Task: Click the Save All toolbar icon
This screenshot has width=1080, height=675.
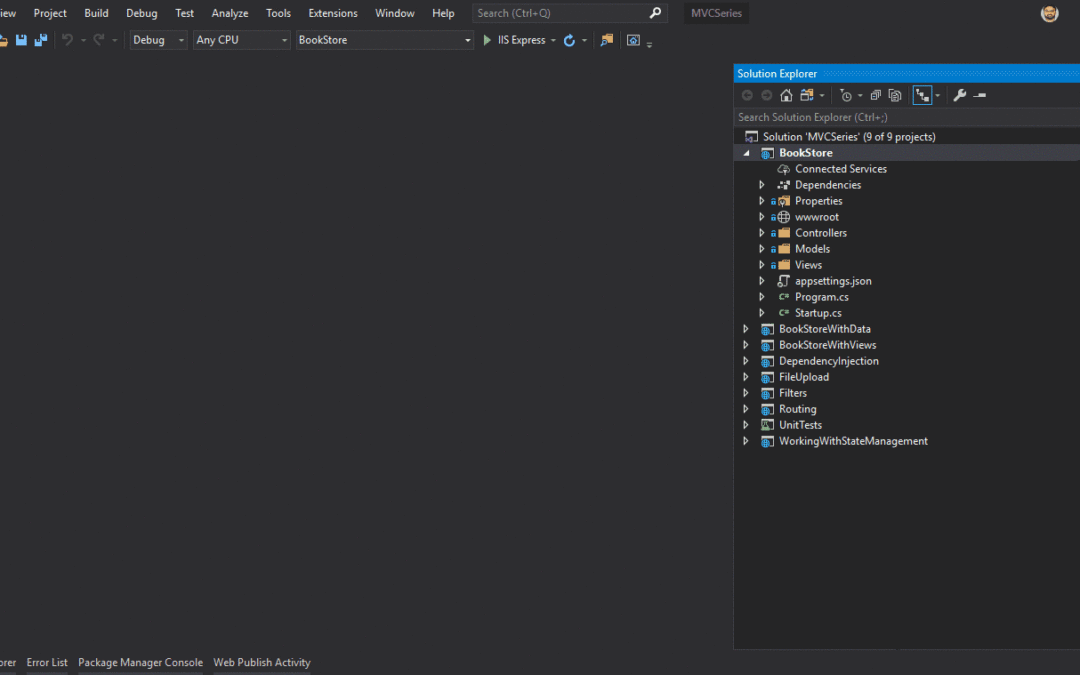Action: (x=41, y=40)
